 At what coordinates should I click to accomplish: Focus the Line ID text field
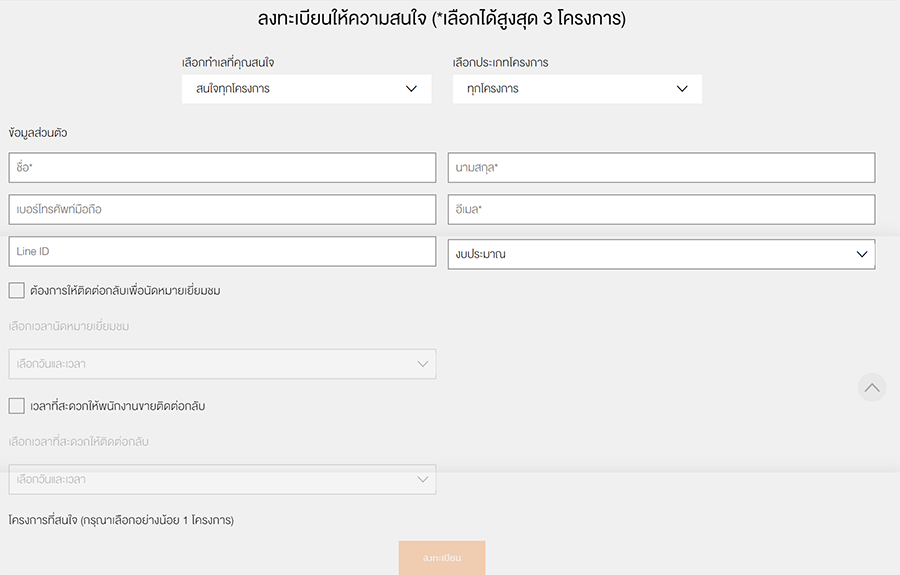coord(222,251)
